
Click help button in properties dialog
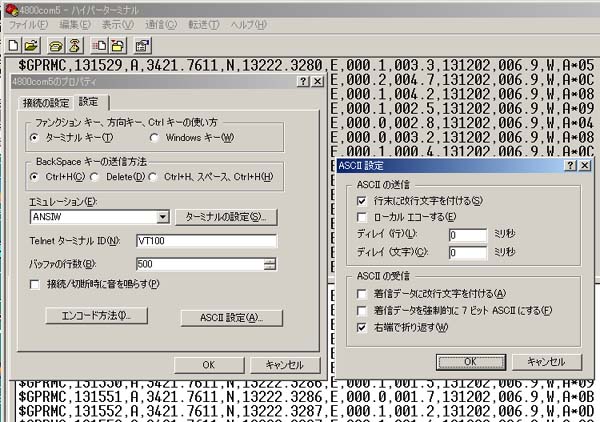303,81
